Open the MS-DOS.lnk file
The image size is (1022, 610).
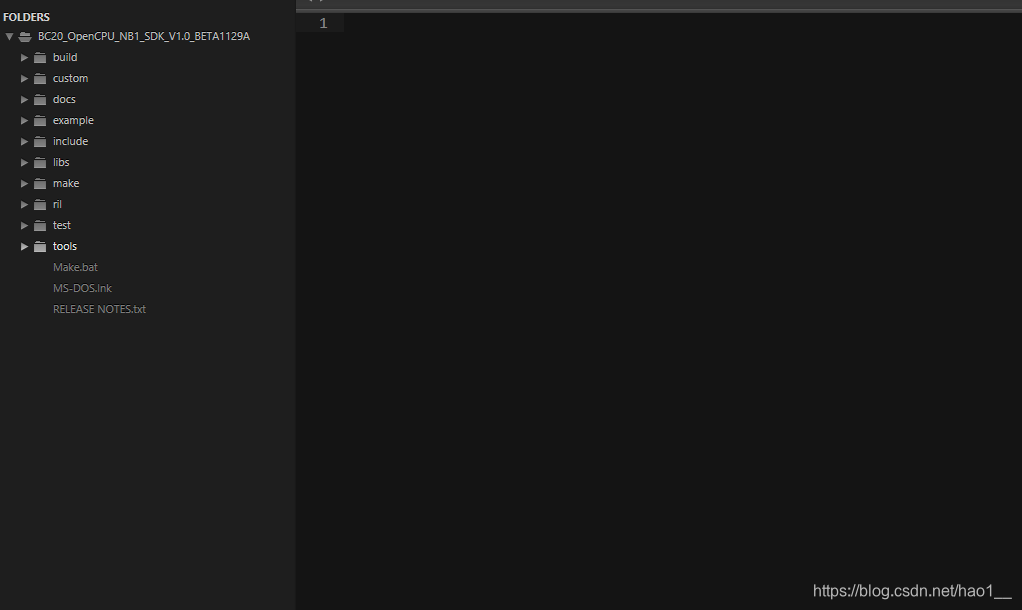tap(82, 288)
